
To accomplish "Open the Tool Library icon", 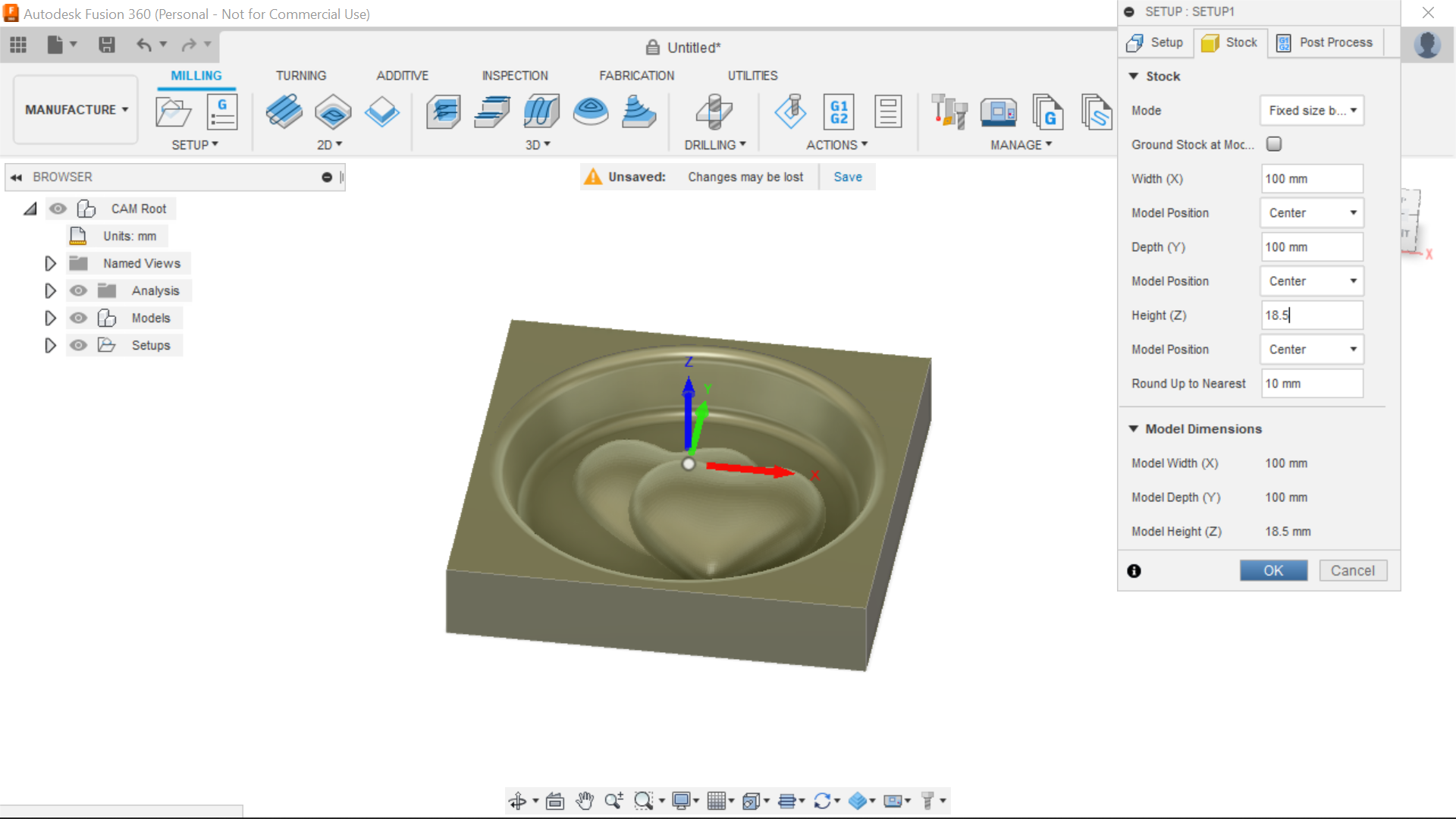I will pyautogui.click(x=949, y=111).
